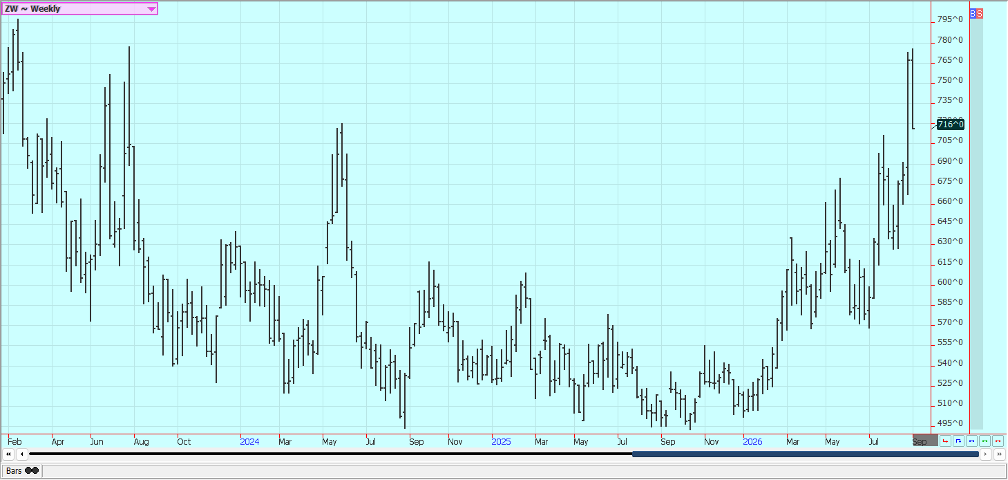The image size is (1008, 480).
Task: Click the 2026 year marker on time axis
Action: click(x=753, y=441)
